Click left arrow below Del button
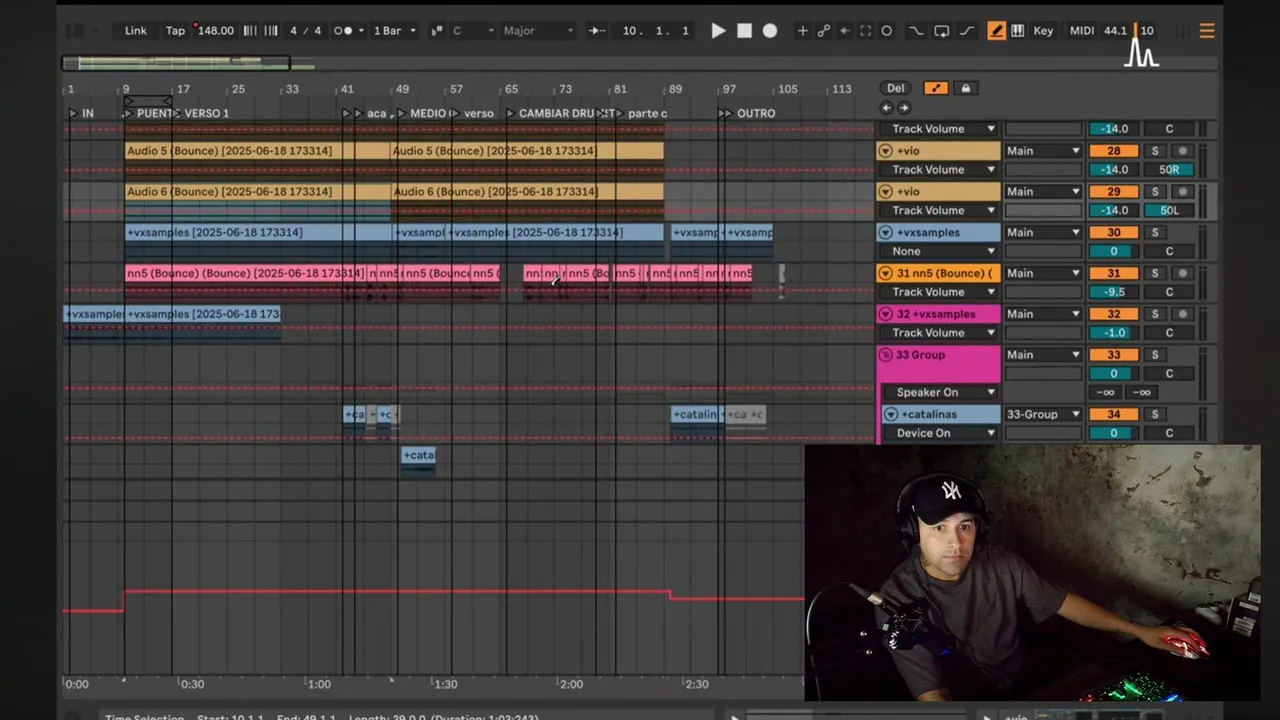The image size is (1280, 720). [886, 108]
